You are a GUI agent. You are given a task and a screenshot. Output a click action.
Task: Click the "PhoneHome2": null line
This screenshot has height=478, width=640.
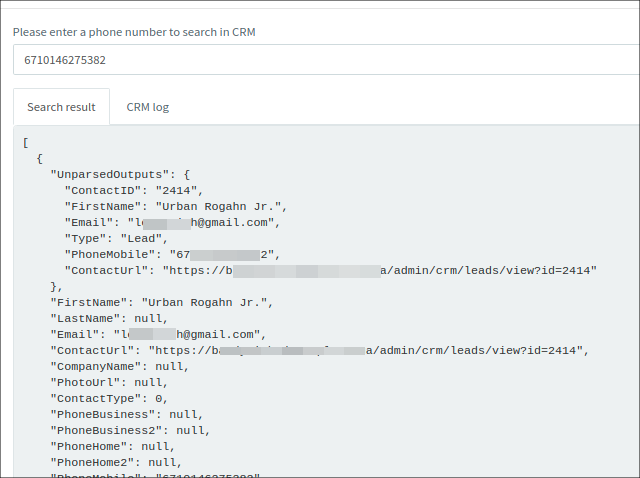pos(116,462)
